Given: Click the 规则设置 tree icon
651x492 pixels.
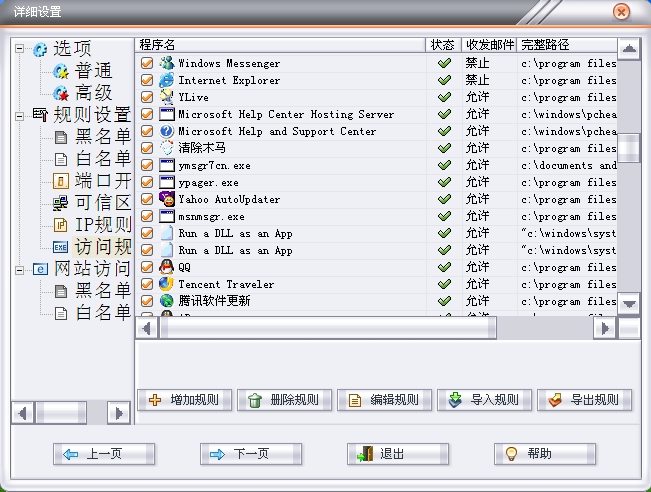Looking at the screenshot, I should tap(40, 115).
